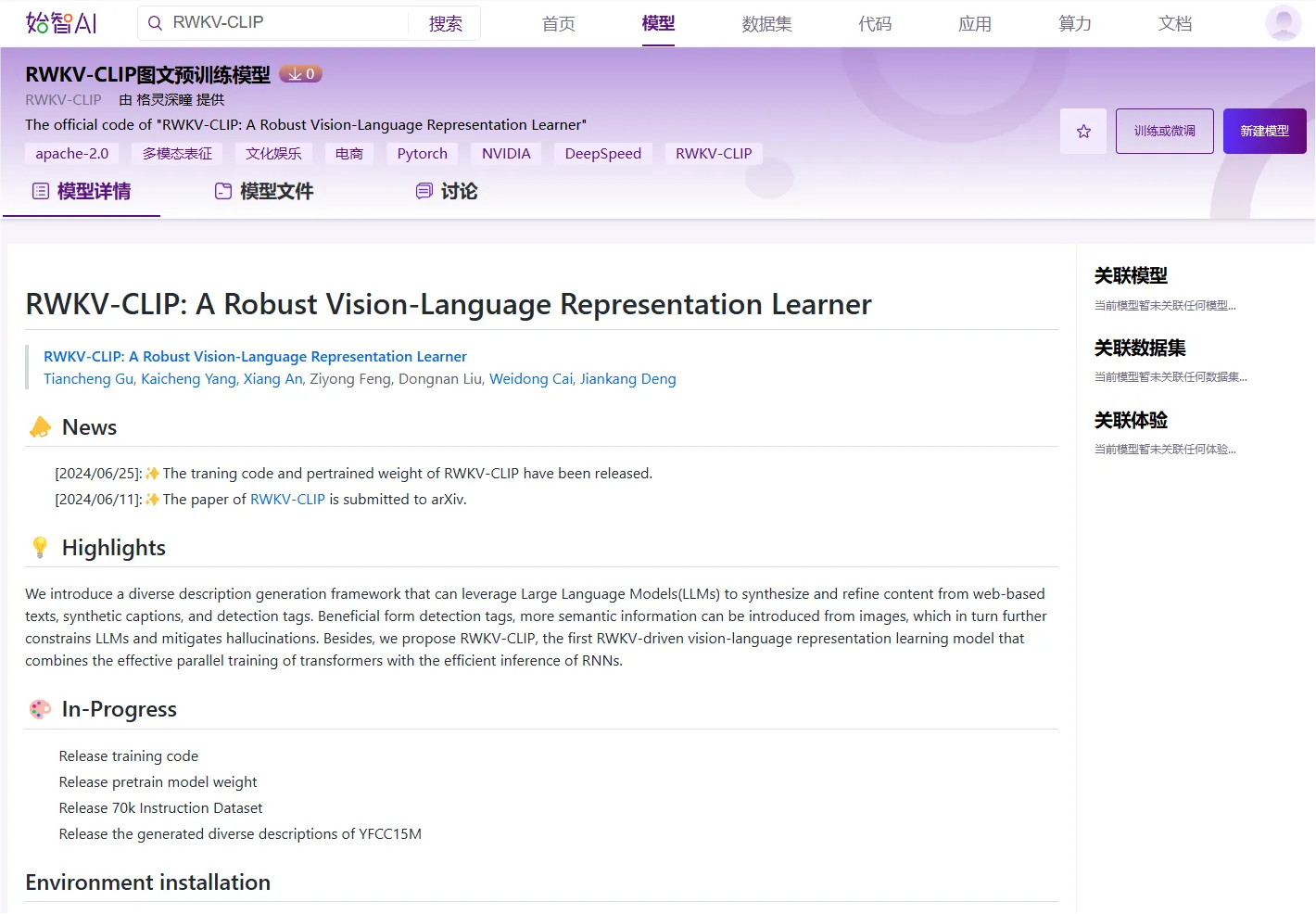Viewport: 1316px width, 914px height.
Task: Switch to the 模型详情 tab
Action: pyautogui.click(x=82, y=192)
